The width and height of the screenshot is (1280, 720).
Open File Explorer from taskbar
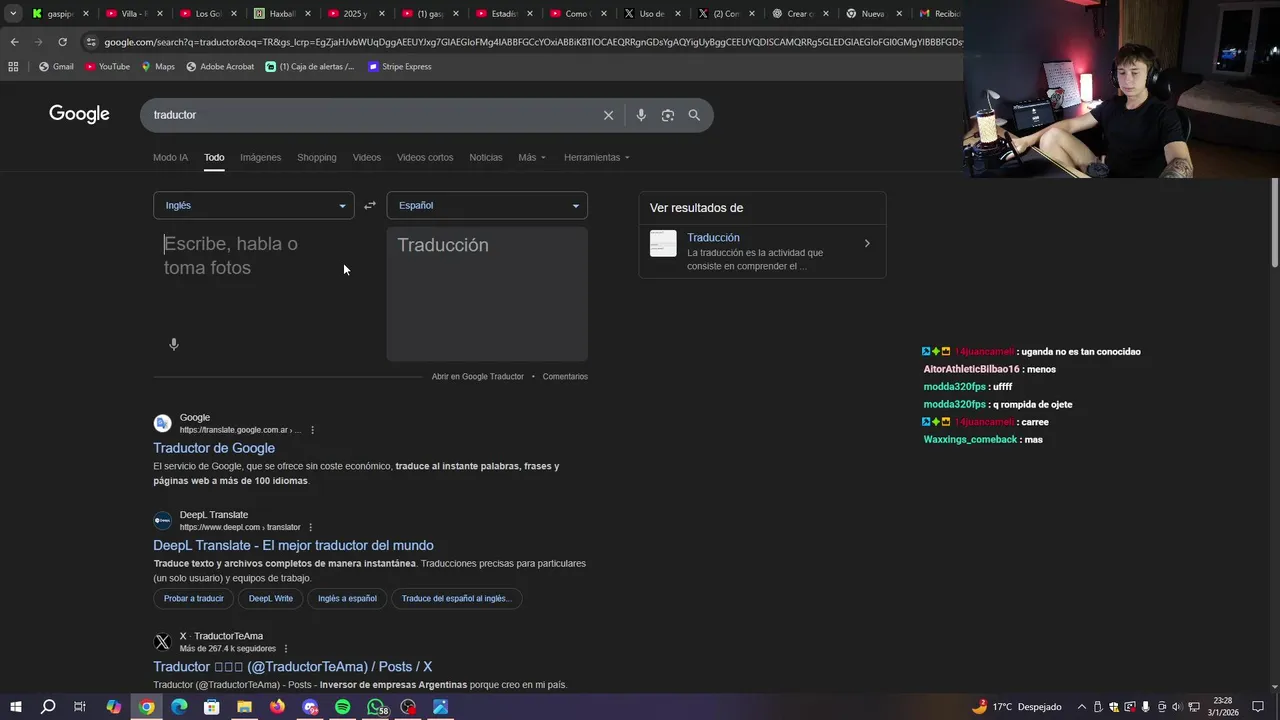[x=244, y=707]
